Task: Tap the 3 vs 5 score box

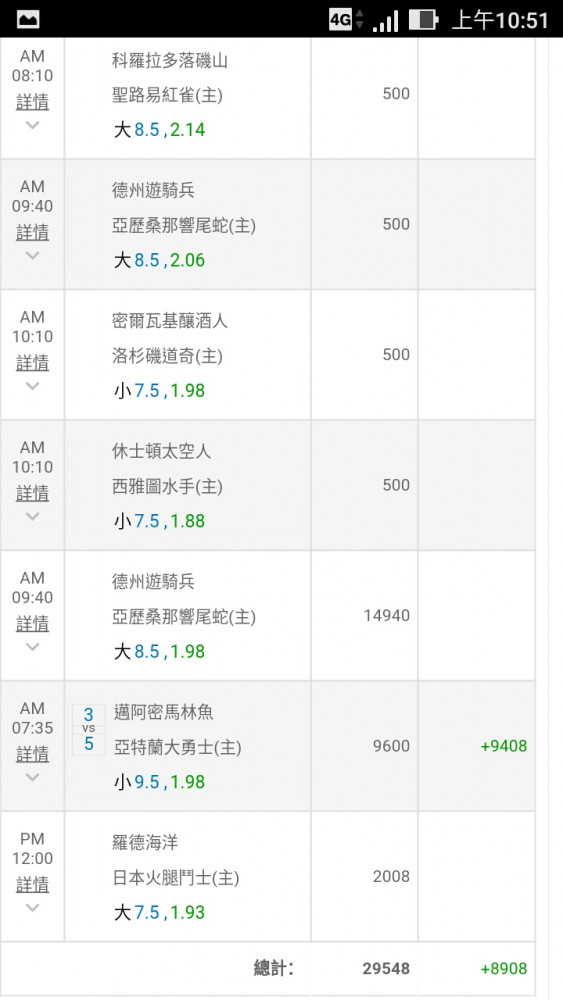Action: point(89,730)
